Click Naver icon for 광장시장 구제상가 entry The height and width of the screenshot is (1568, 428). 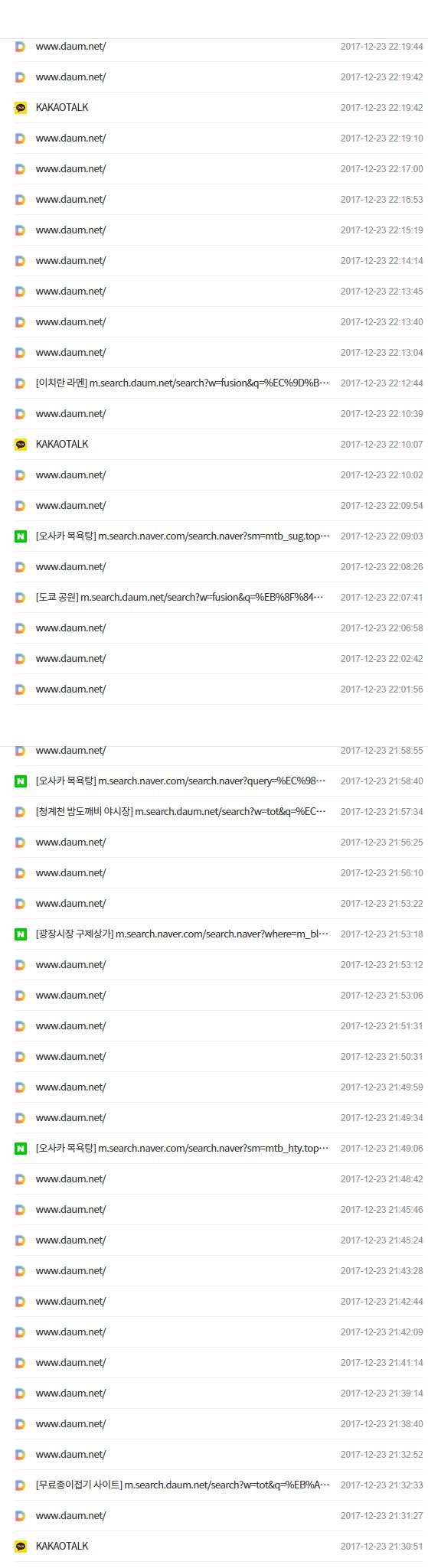click(x=21, y=934)
